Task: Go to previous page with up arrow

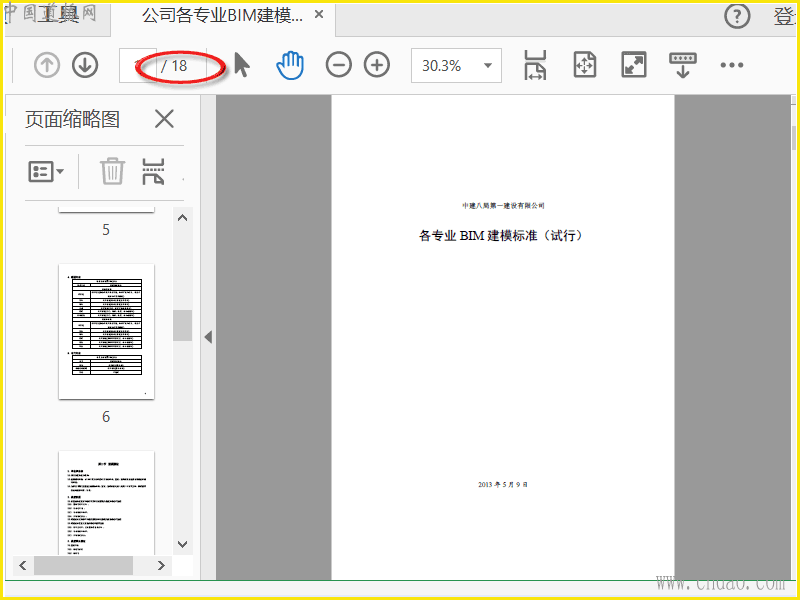Action: coord(47,65)
